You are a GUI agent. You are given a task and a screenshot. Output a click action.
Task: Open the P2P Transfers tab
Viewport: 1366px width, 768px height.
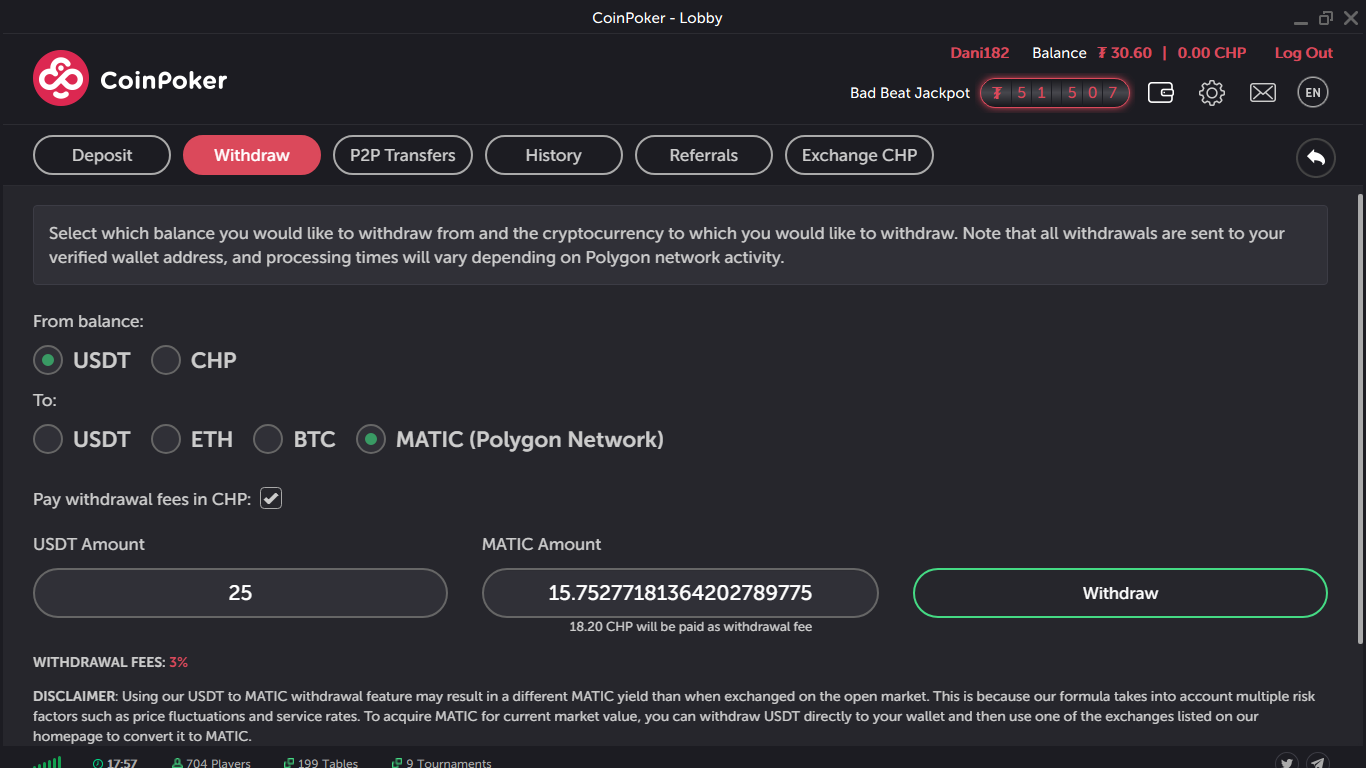point(403,155)
